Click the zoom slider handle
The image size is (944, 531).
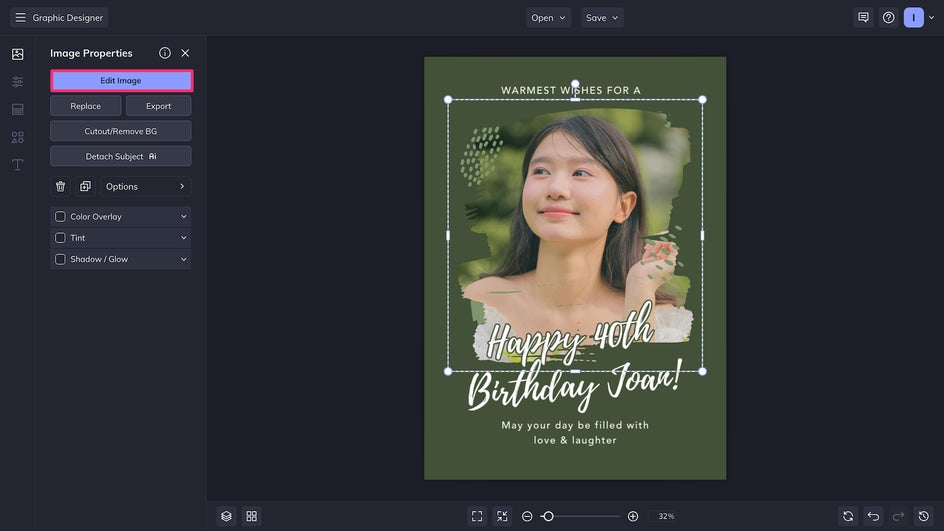click(x=548, y=516)
